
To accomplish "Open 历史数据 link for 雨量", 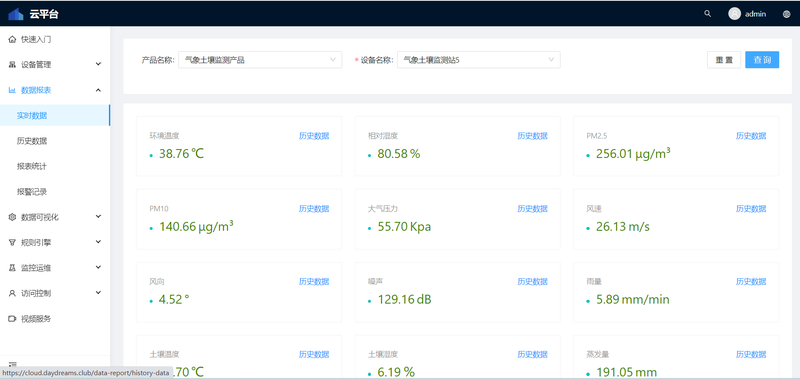I will [751, 282].
